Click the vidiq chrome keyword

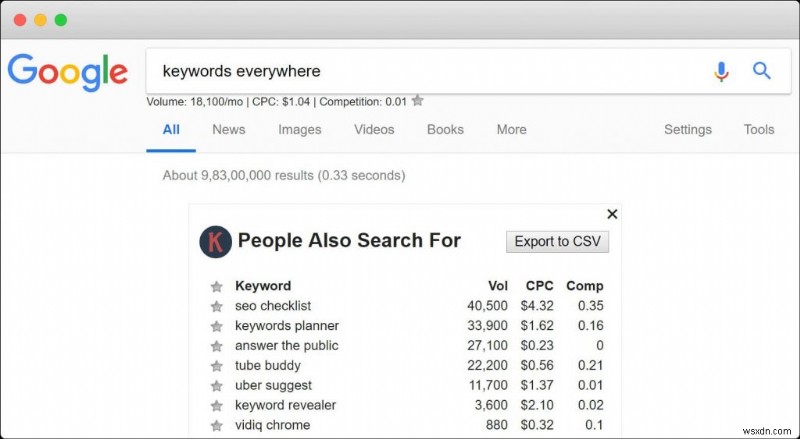(272, 425)
